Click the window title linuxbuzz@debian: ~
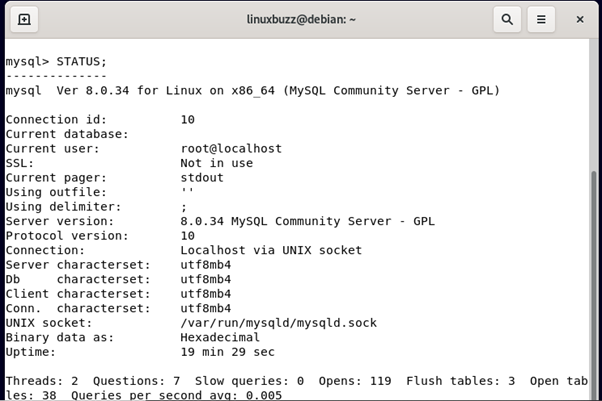This screenshot has width=602, height=401. pyautogui.click(x=301, y=19)
